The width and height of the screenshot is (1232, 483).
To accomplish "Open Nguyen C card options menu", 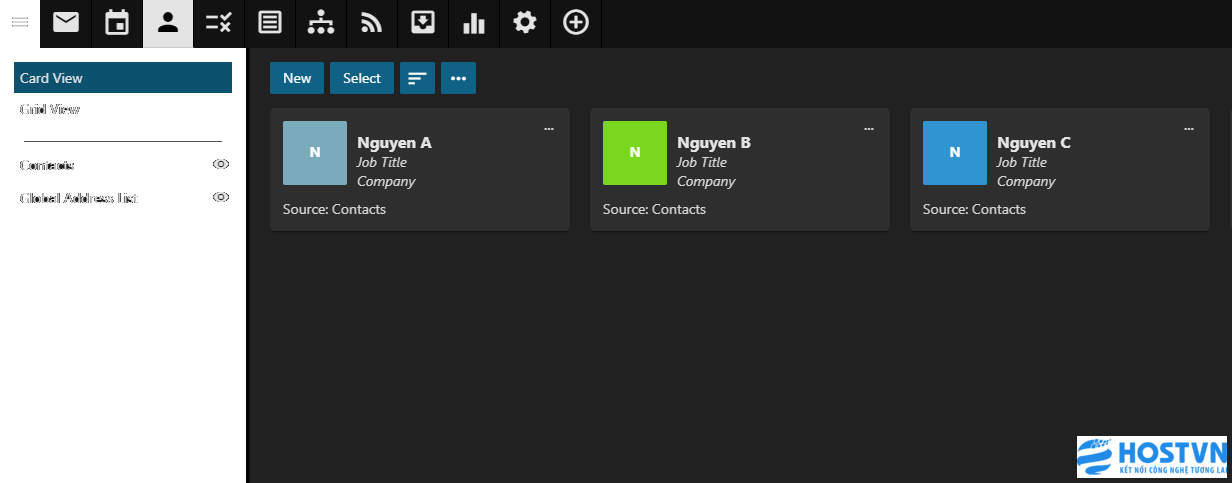I will (x=1188, y=129).
